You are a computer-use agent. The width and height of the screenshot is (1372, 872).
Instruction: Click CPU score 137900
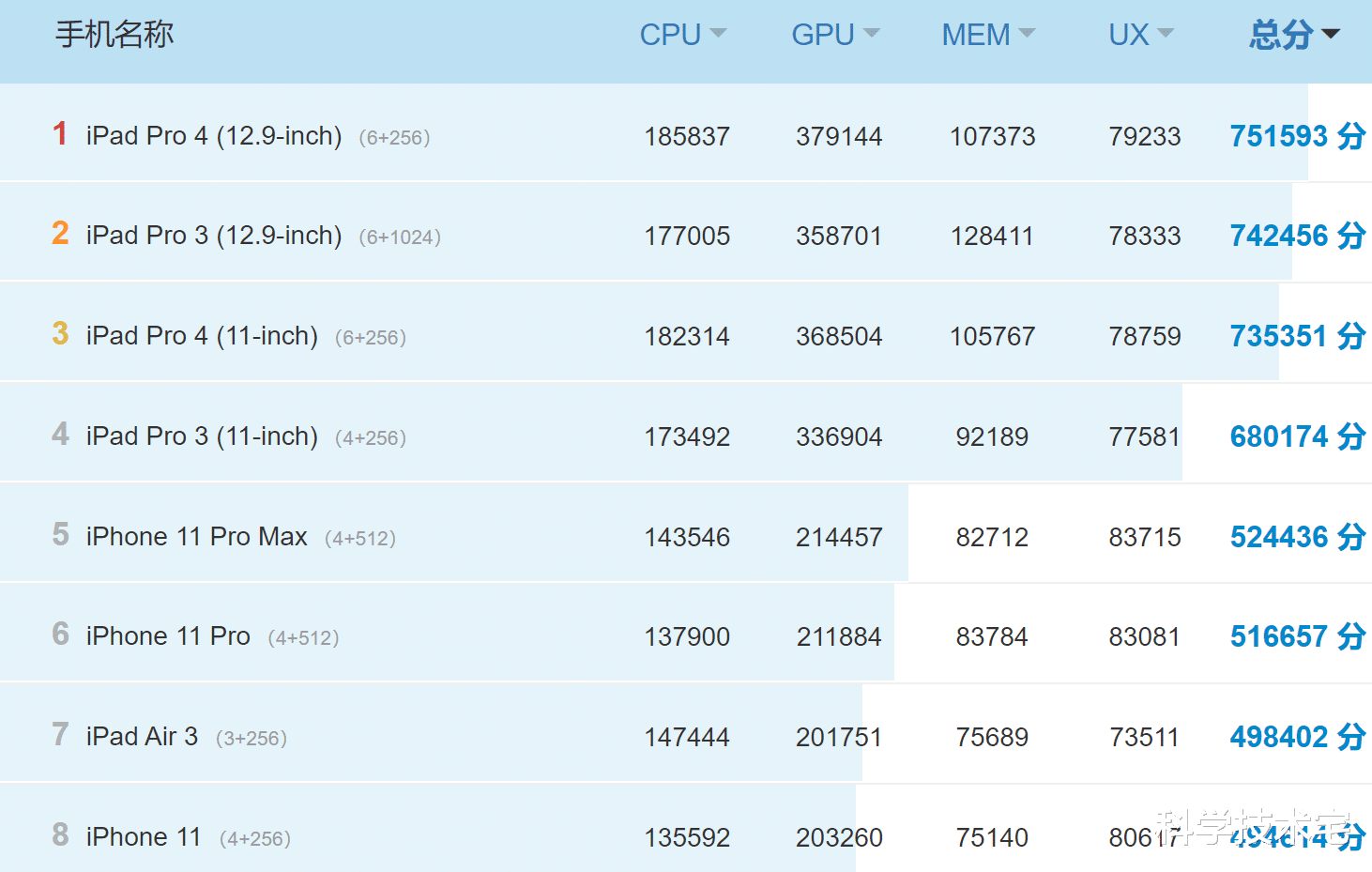tap(687, 637)
